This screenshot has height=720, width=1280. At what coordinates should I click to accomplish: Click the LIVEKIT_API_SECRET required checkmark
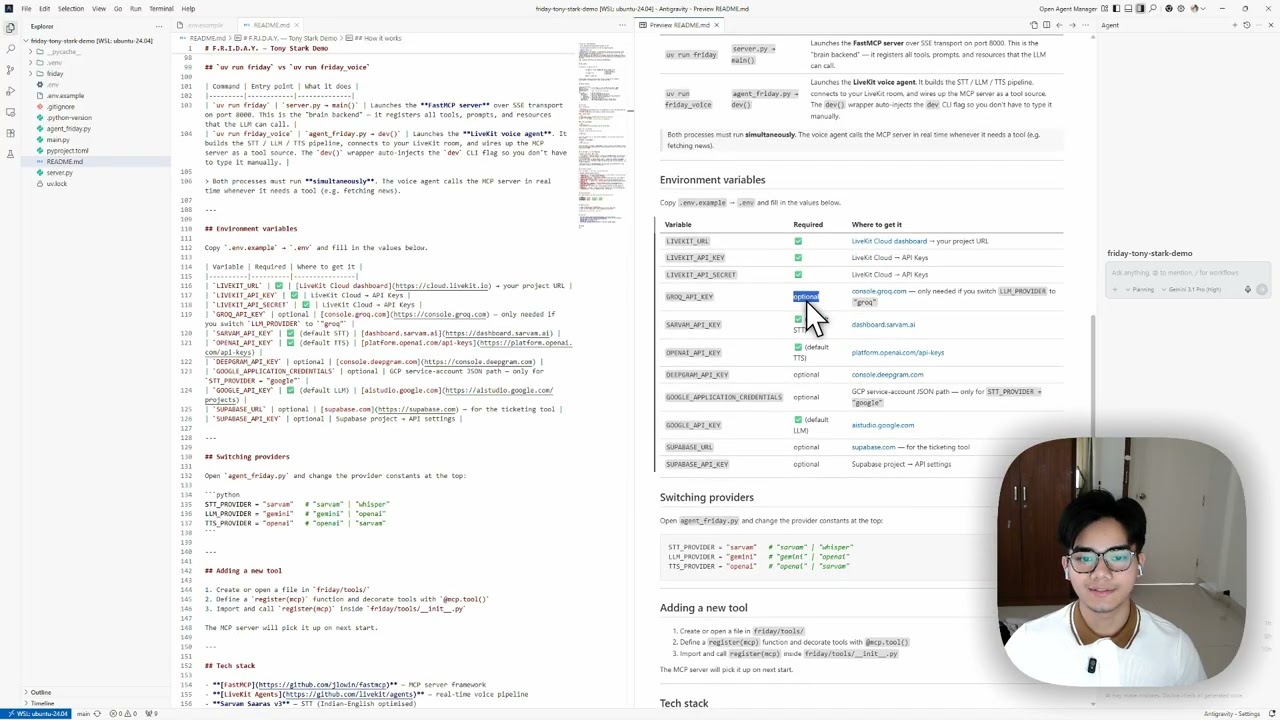[x=798, y=274]
